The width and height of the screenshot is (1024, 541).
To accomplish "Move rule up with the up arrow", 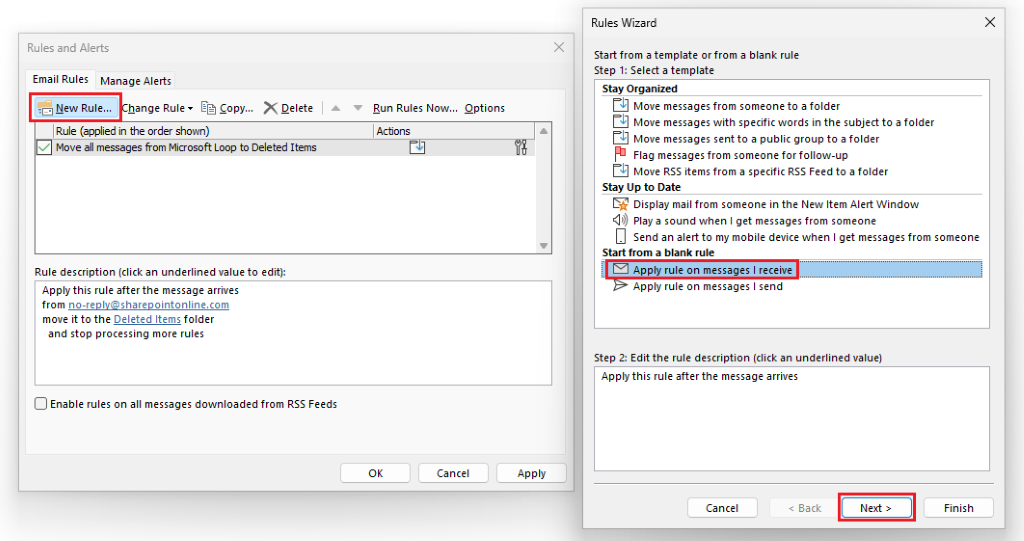I will (x=336, y=108).
